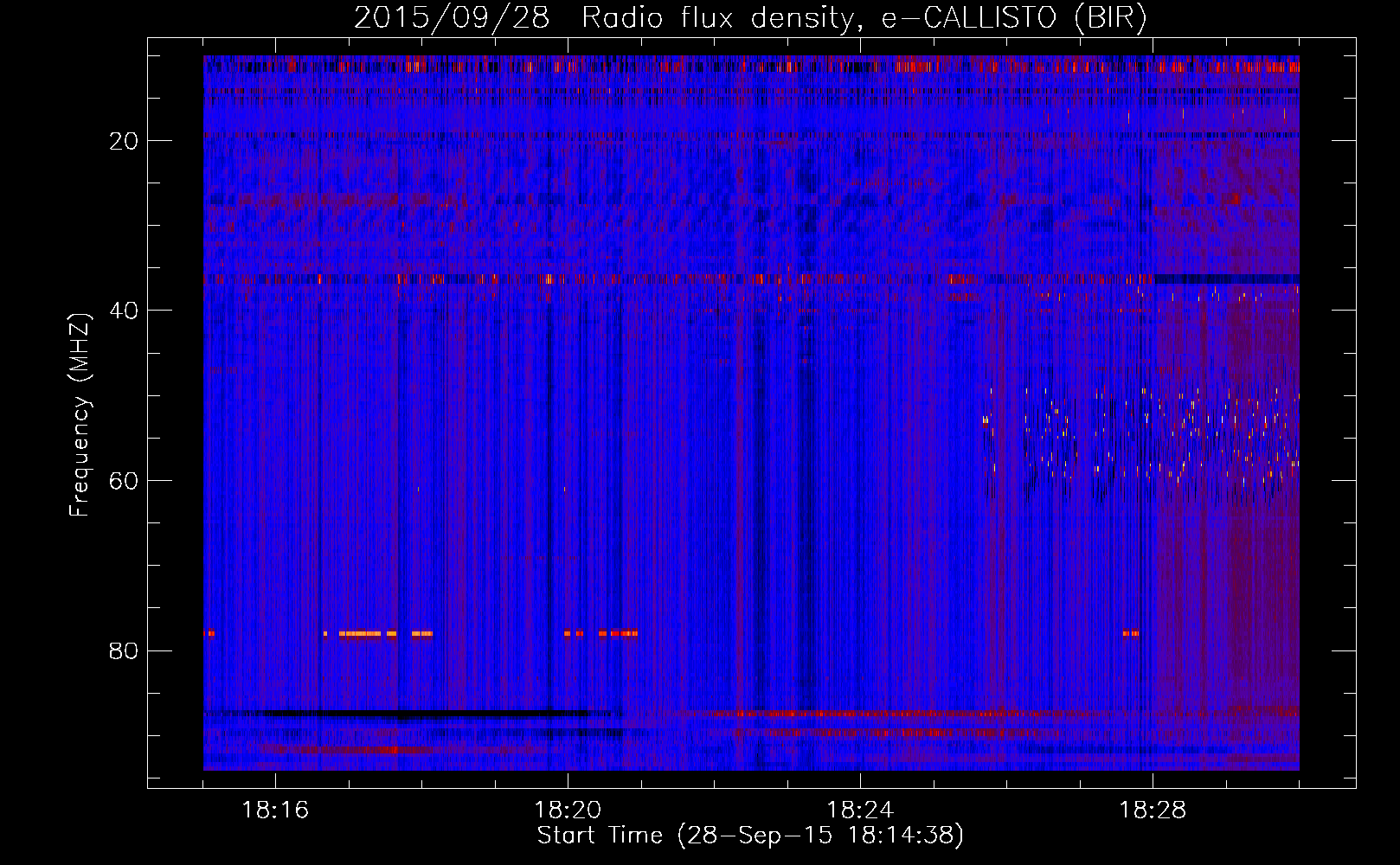The width and height of the screenshot is (1400, 865).
Task: Select the 18:16 time tick label
Action: tap(275, 811)
